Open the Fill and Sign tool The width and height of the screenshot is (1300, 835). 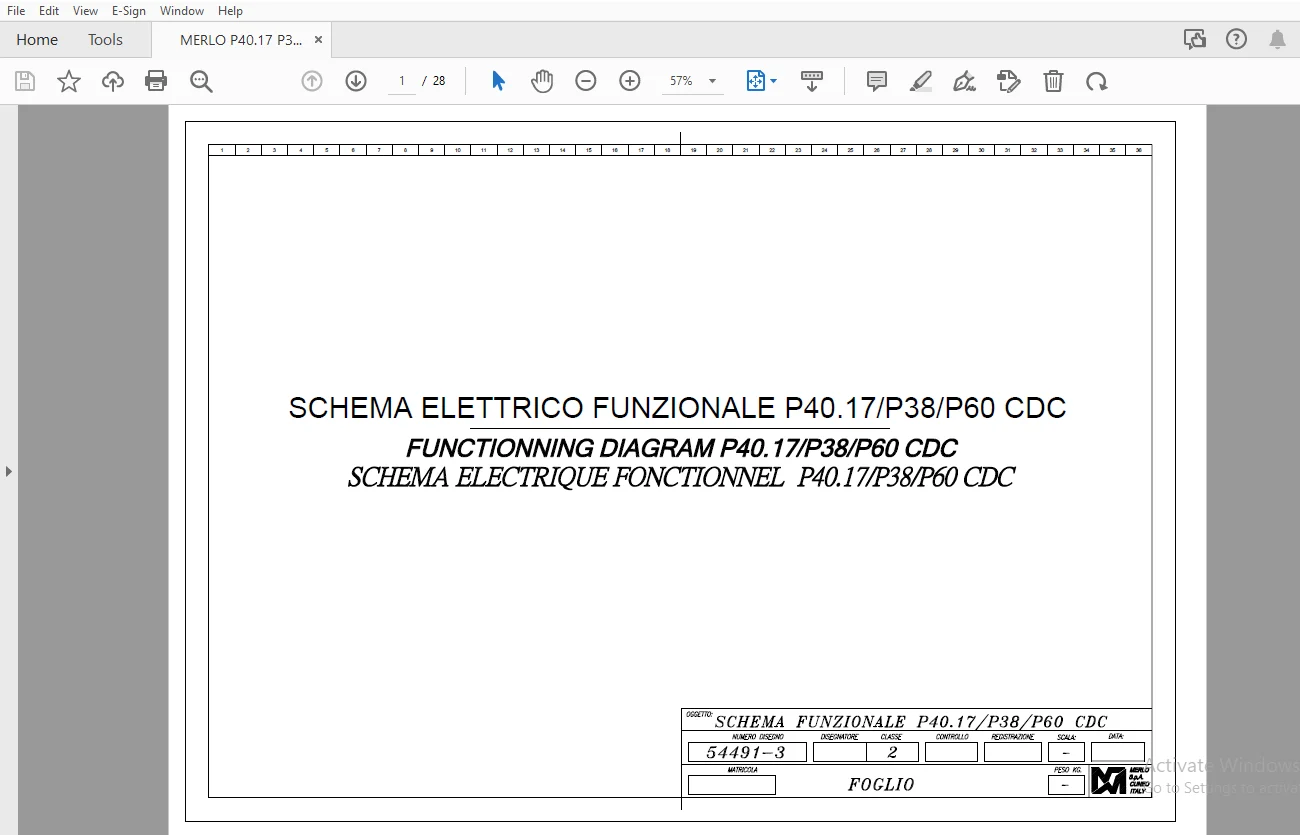(1009, 81)
